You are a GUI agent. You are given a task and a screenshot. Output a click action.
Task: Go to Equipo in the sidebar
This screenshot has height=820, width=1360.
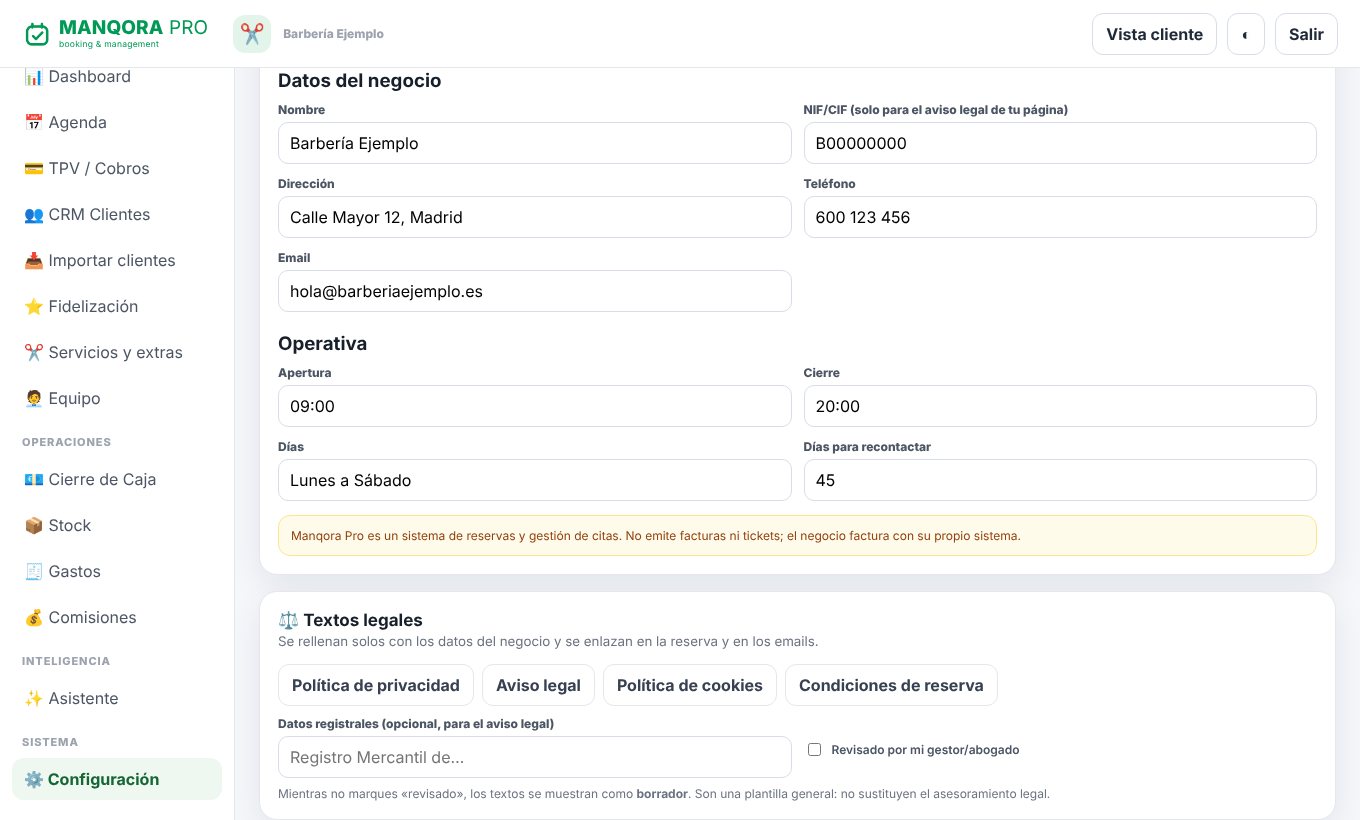tap(117, 399)
